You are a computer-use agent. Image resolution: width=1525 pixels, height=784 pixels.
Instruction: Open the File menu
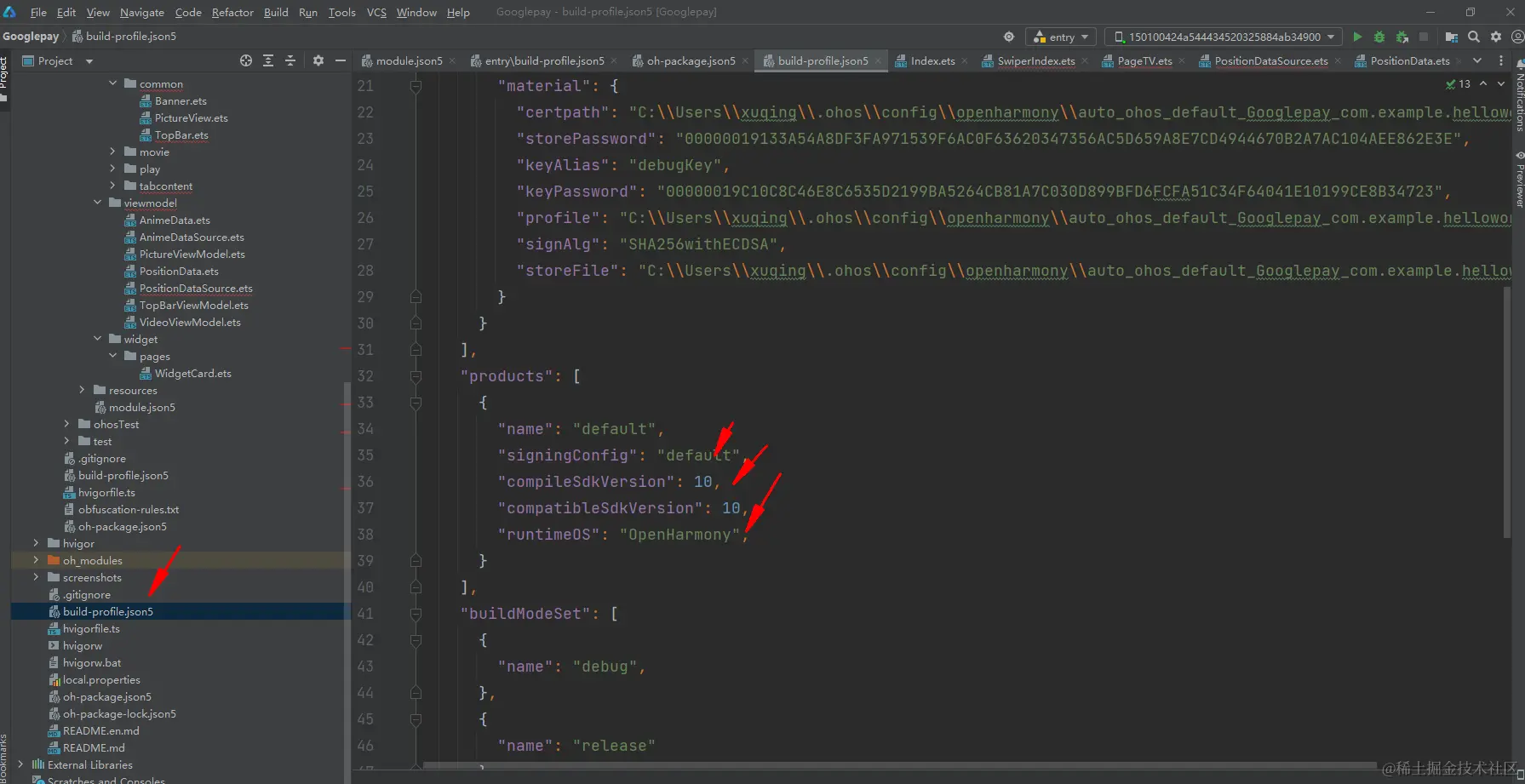[38, 12]
